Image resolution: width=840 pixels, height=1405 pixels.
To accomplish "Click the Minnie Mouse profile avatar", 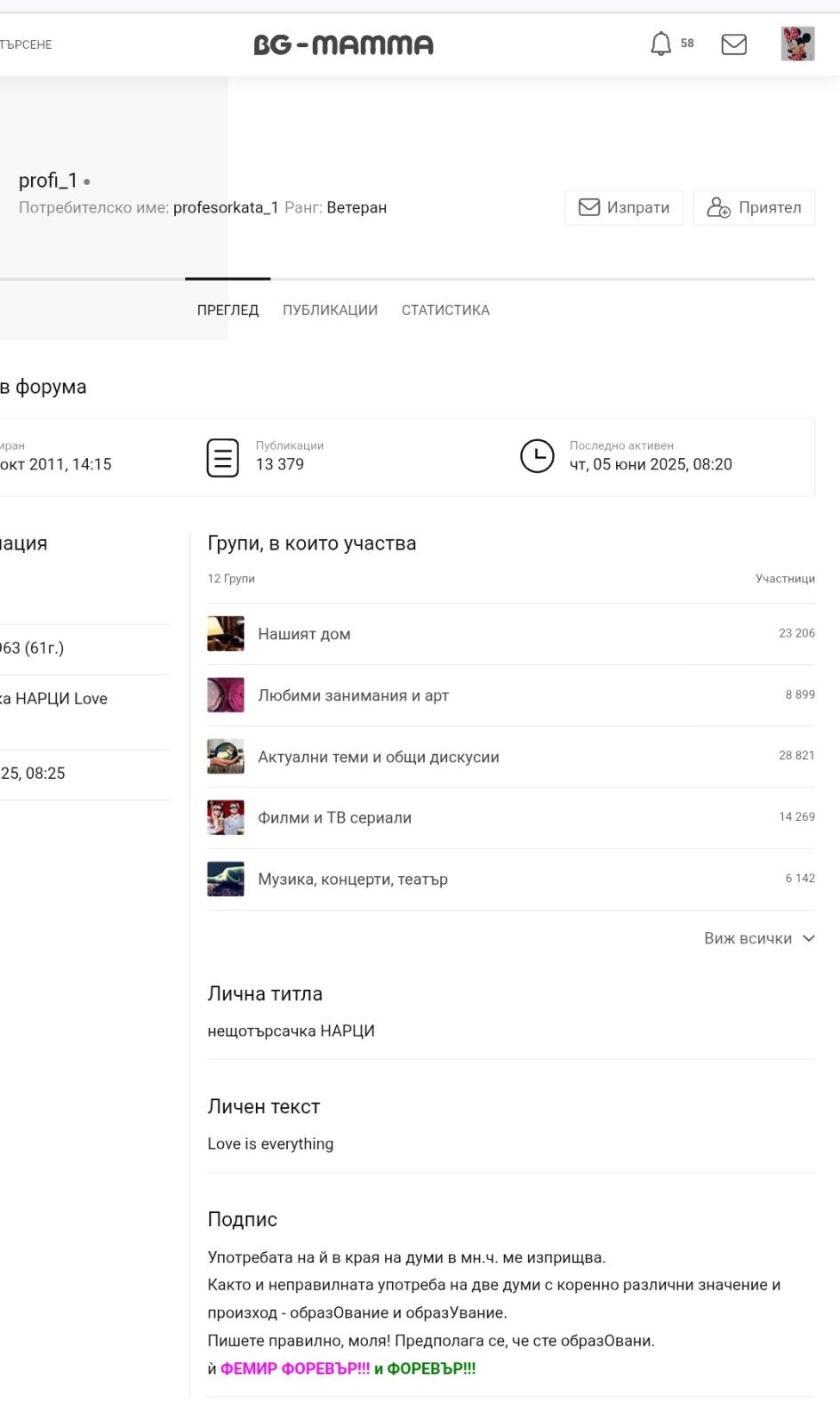I will click(x=797, y=44).
